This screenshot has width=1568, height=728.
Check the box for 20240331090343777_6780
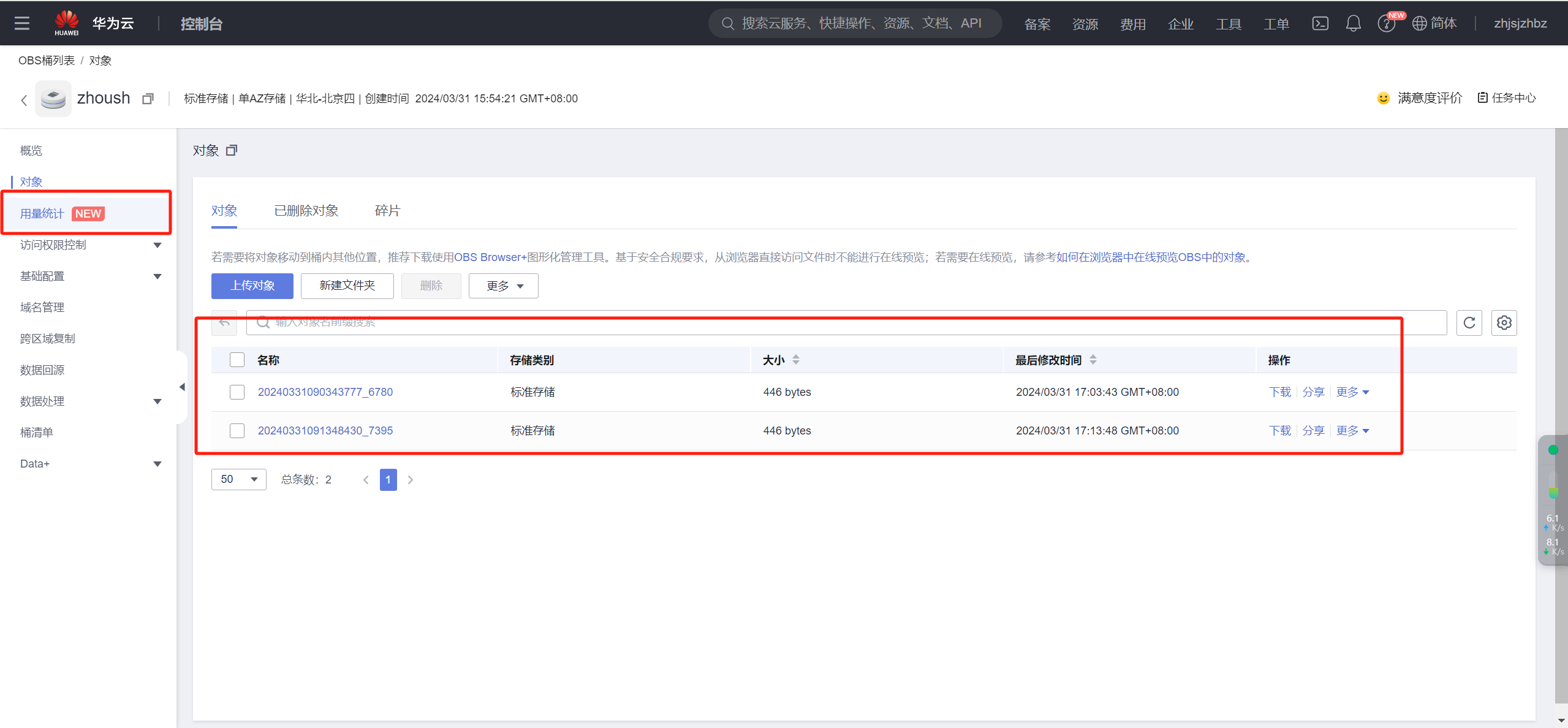237,392
